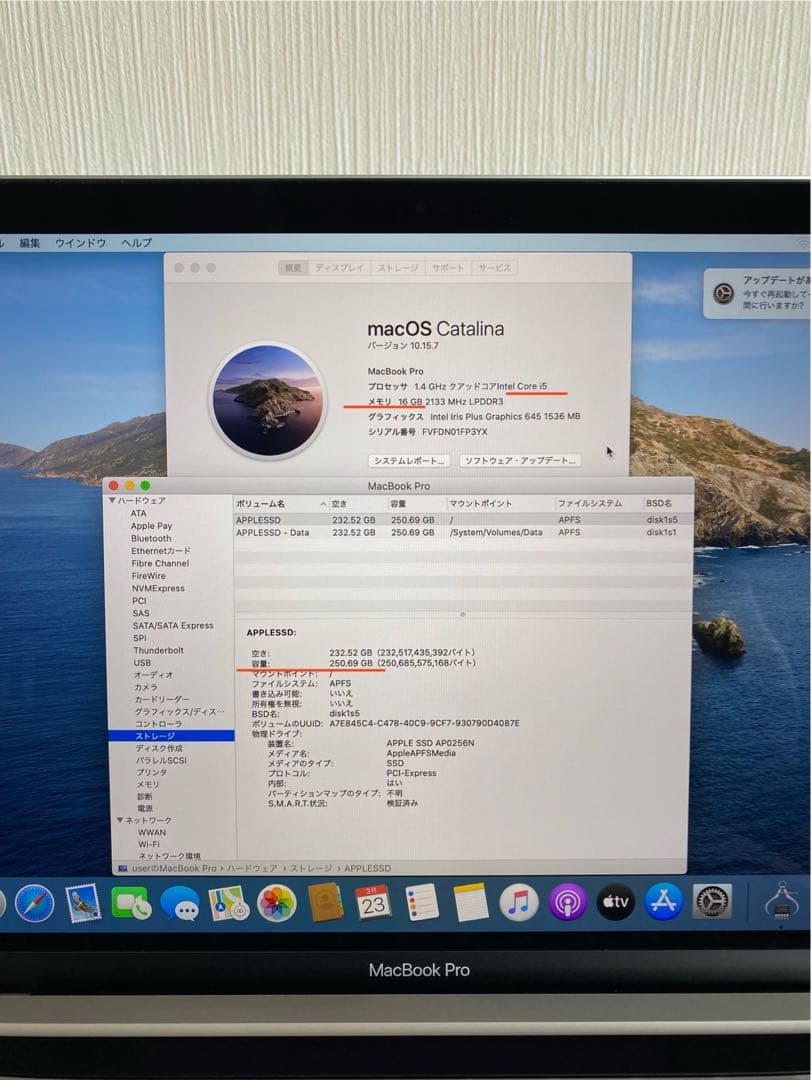Viewport: 811px width, 1080px height.
Task: Open FaceTime from the Dock
Action: (131, 903)
